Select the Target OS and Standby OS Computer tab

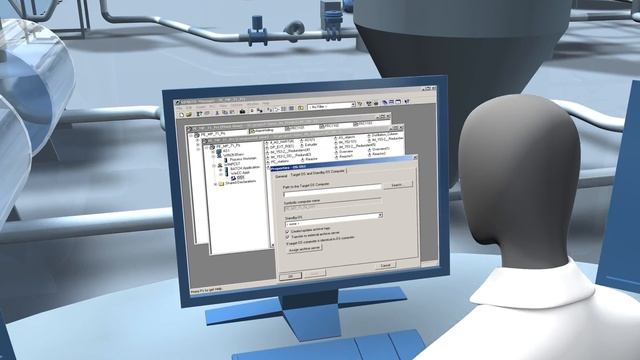click(x=317, y=173)
